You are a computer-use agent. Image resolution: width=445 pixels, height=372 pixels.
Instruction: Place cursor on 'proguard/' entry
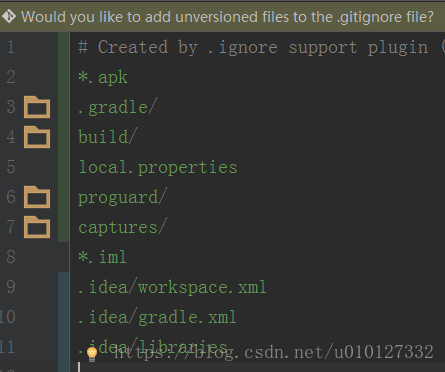[122, 197]
